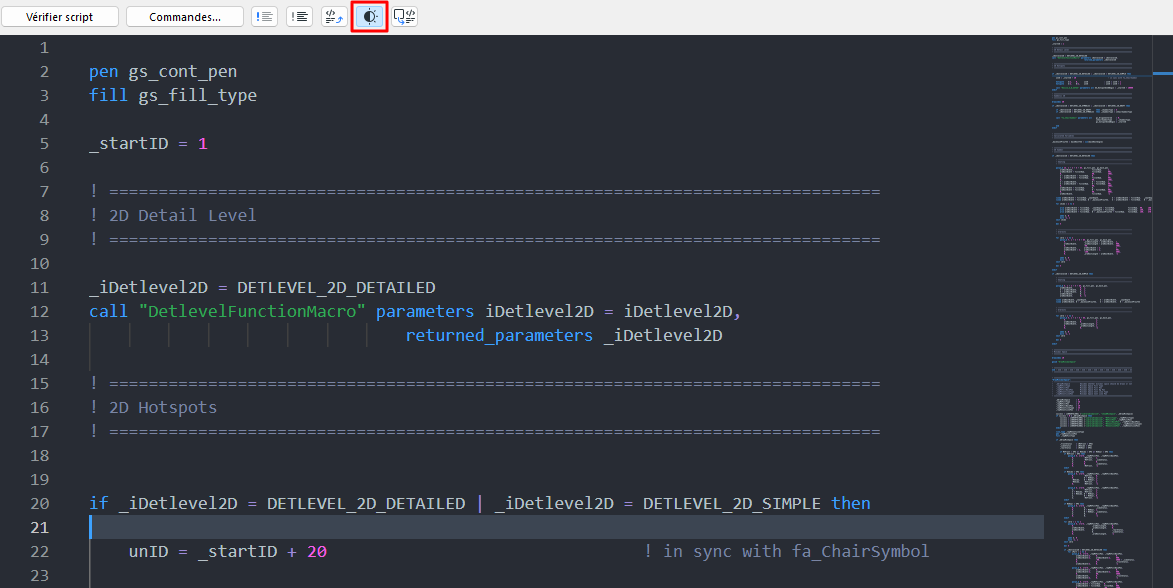Open the Commandes... menu button
Viewport: 1173px width, 588px height.
(x=185, y=16)
